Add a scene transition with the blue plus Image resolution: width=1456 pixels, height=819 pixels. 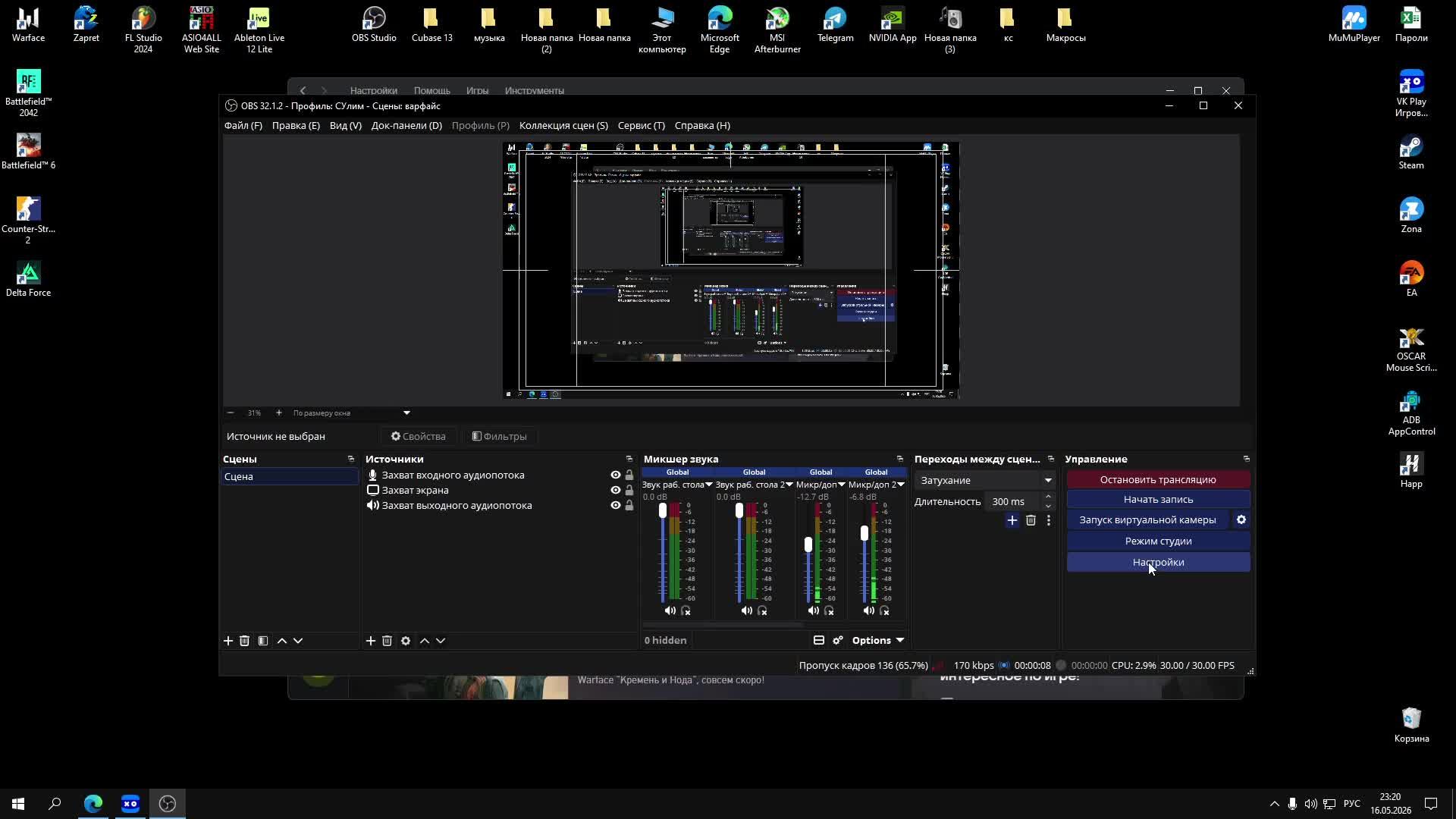coord(1012,520)
